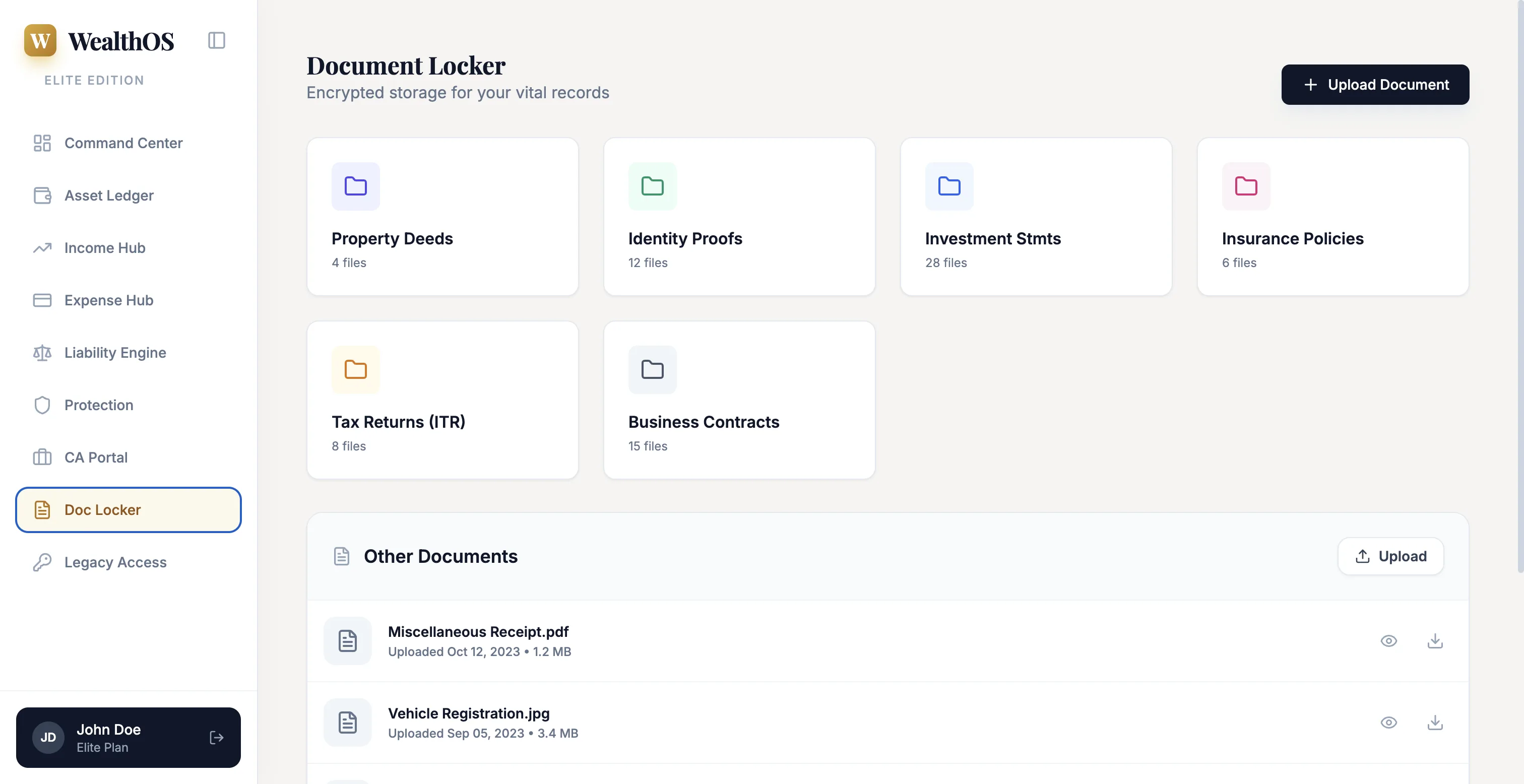
Task: Select Protection in the sidebar
Action: coord(129,405)
